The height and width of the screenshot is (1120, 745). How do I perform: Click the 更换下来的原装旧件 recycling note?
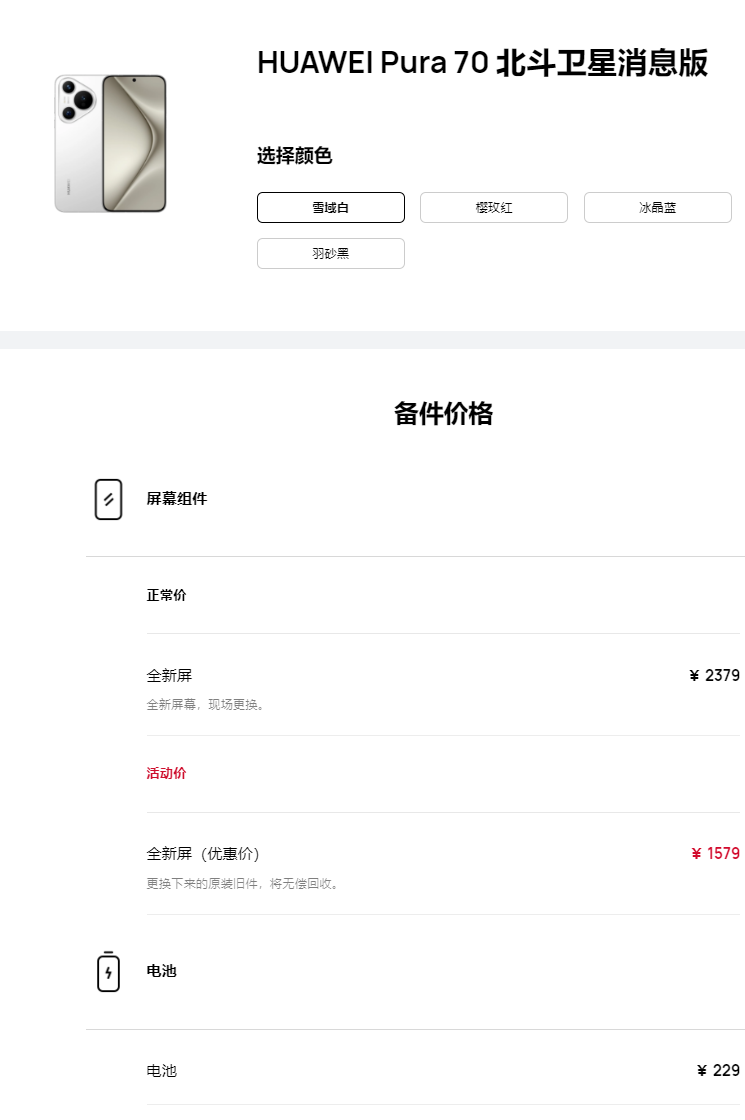(243, 884)
